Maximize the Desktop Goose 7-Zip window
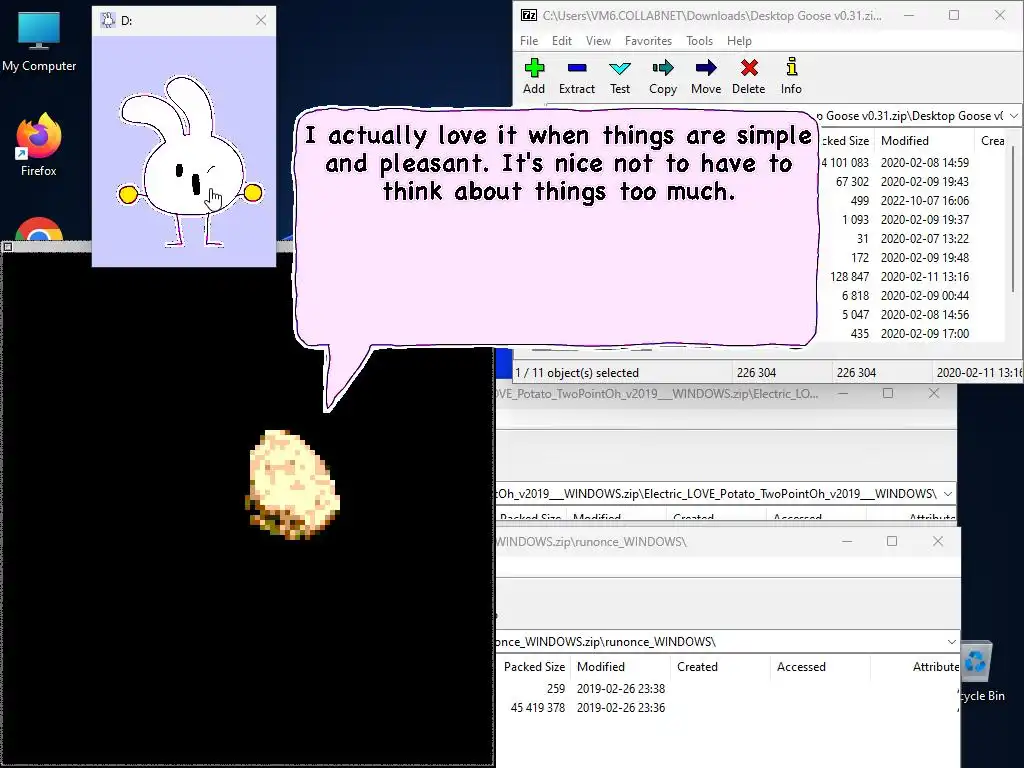The height and width of the screenshot is (768, 1024). 954,15
